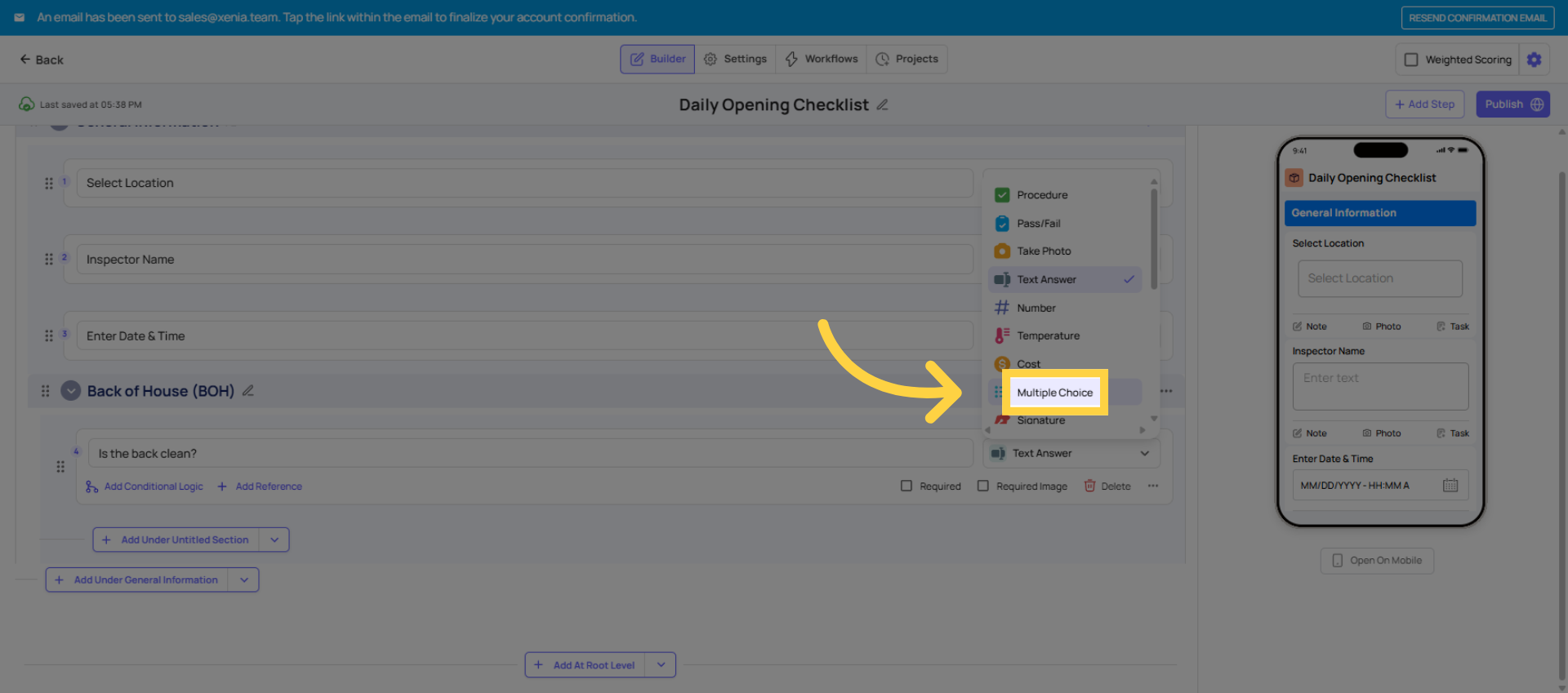The width and height of the screenshot is (1568, 693).
Task: Open the Text Answer type dropdown
Action: tap(1071, 454)
